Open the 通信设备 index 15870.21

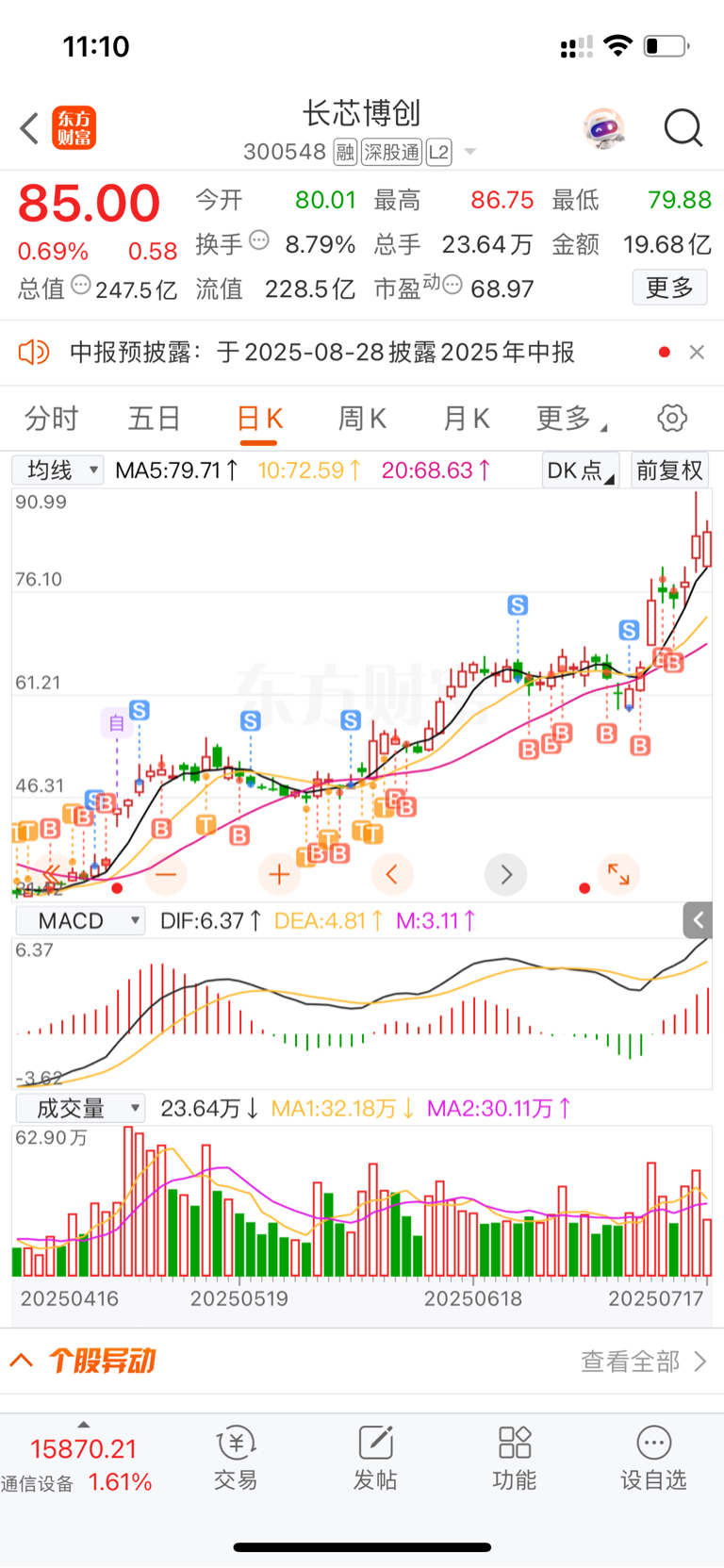pos(76,1465)
